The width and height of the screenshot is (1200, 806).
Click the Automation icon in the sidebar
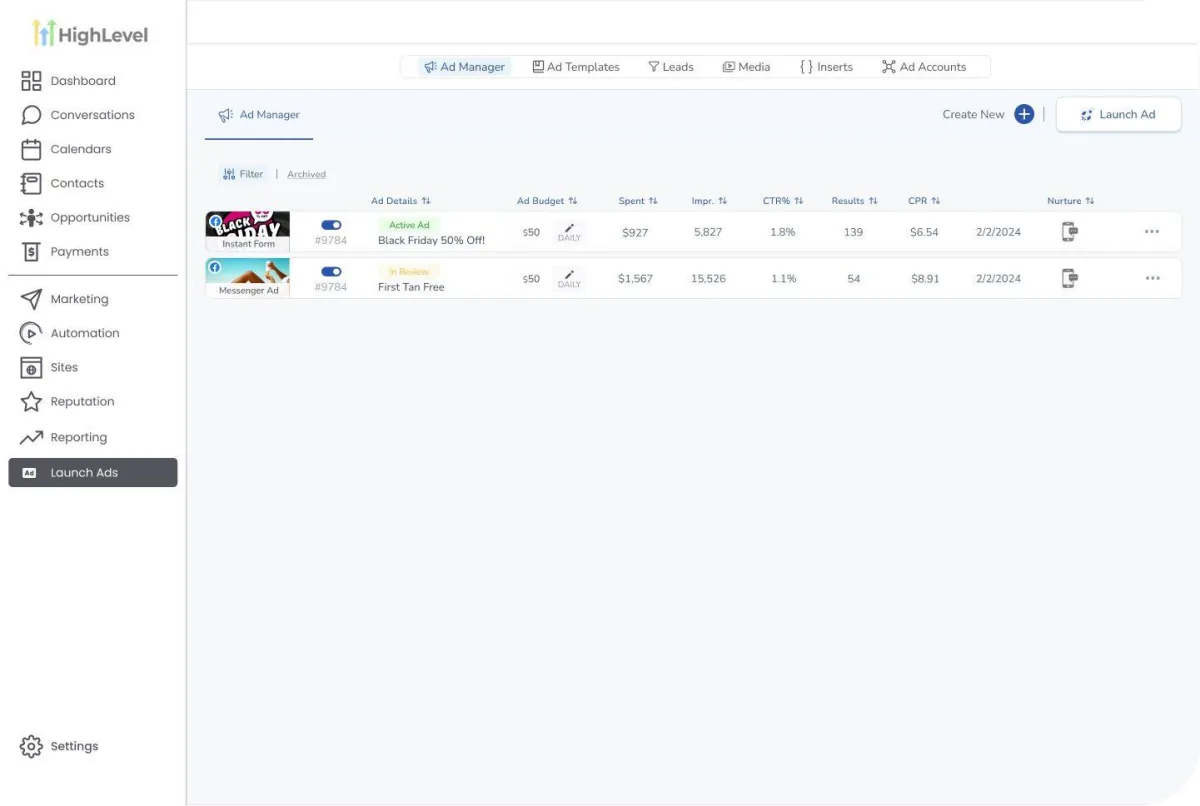tap(32, 332)
